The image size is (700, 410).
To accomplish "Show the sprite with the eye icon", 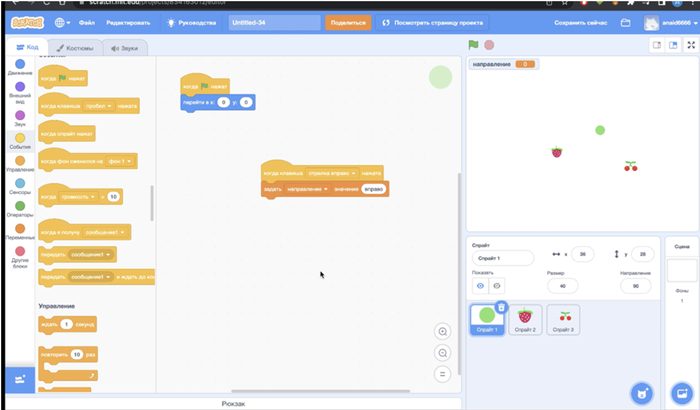I will point(480,285).
